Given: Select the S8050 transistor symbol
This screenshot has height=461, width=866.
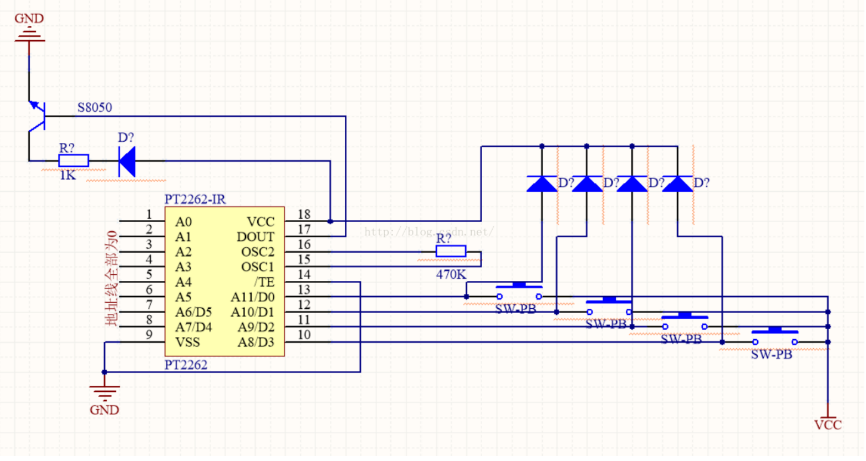Looking at the screenshot, I should 36,118.
